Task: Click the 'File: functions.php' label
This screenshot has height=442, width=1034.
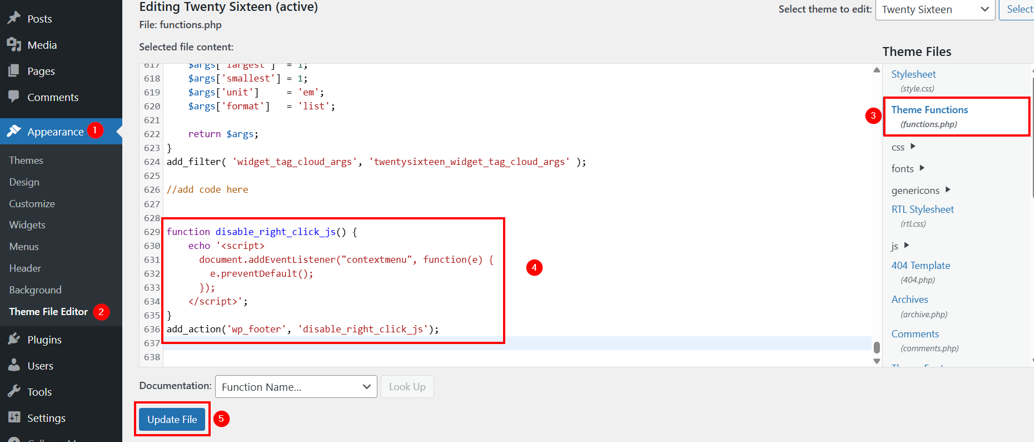Action: click(x=180, y=25)
